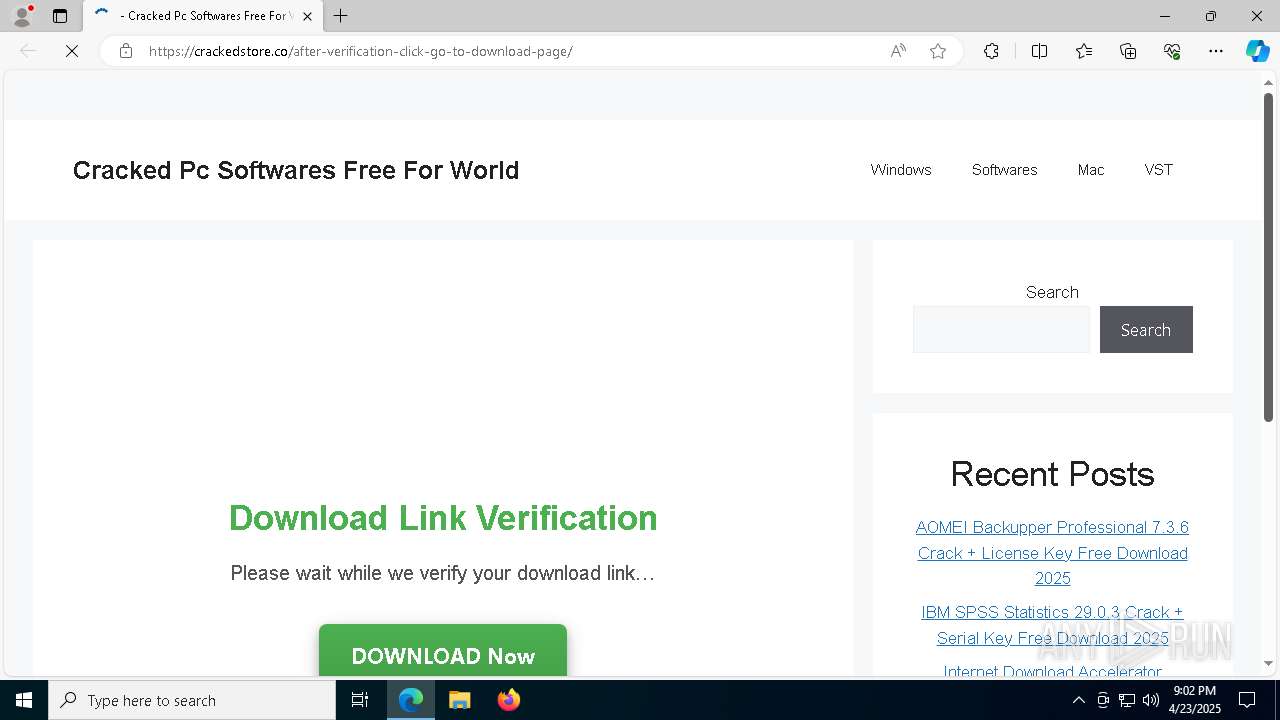Stop loading the page
The width and height of the screenshot is (1280, 720).
(72, 51)
